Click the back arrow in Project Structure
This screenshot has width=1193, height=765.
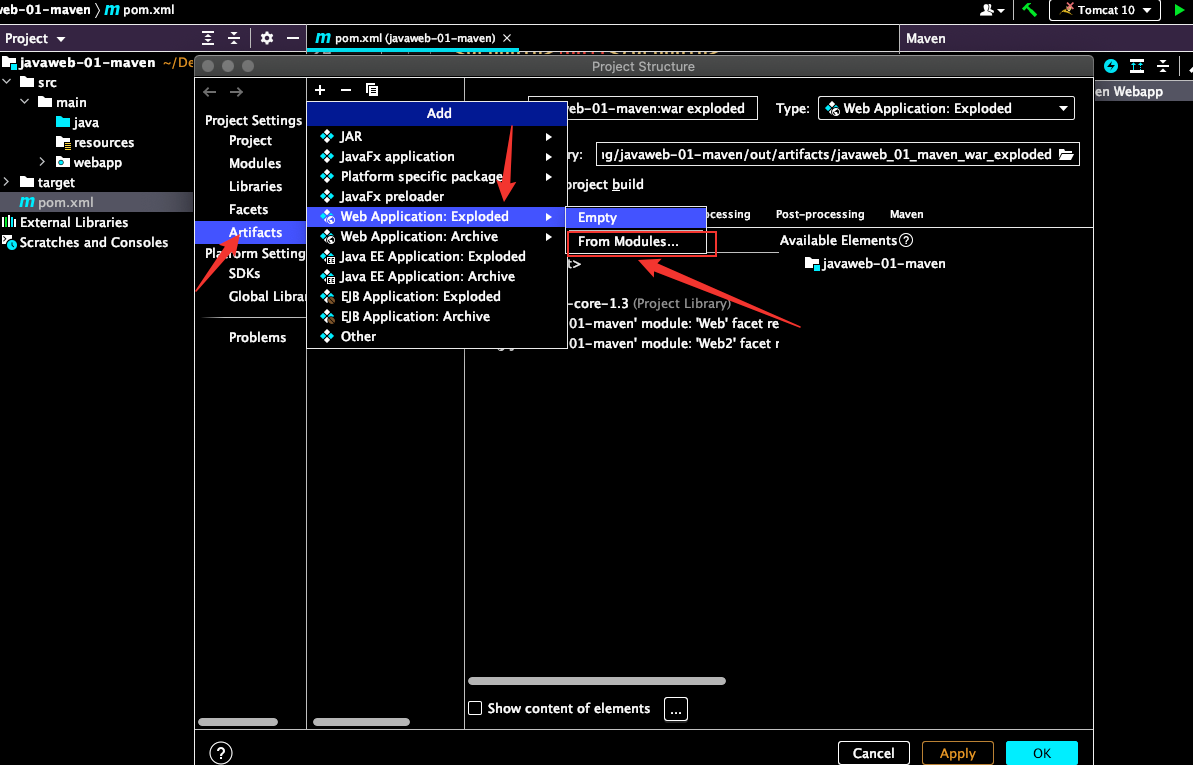point(210,92)
